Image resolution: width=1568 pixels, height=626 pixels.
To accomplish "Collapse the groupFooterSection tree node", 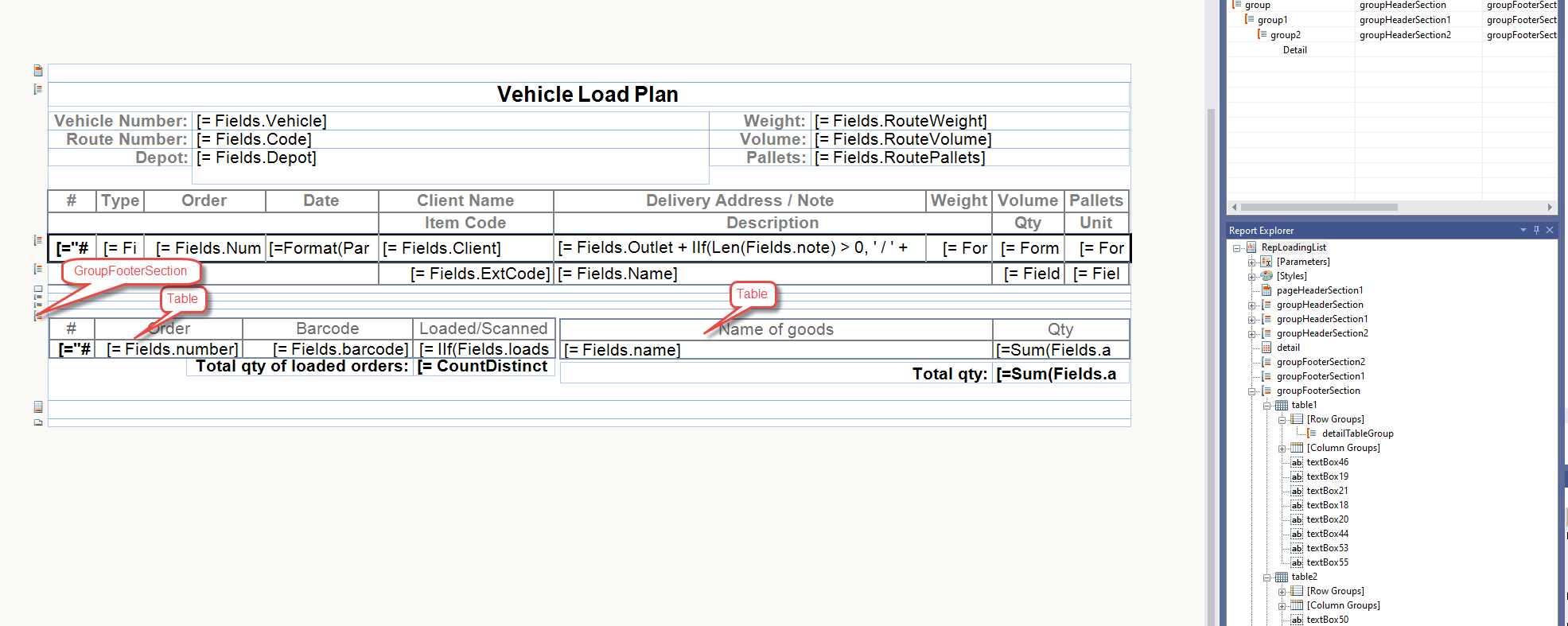I will click(1251, 391).
